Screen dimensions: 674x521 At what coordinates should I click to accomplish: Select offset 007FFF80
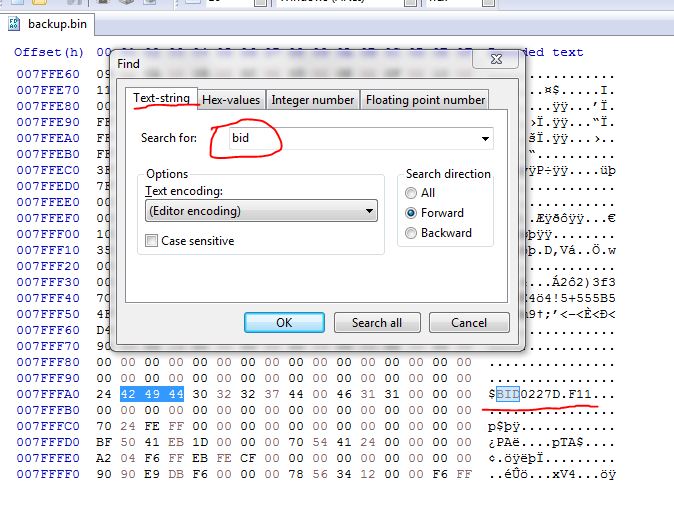(x=48, y=362)
